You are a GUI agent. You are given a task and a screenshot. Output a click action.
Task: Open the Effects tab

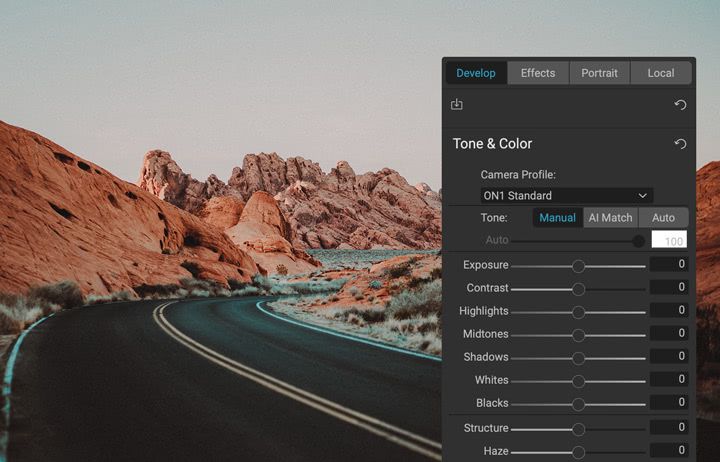point(538,73)
